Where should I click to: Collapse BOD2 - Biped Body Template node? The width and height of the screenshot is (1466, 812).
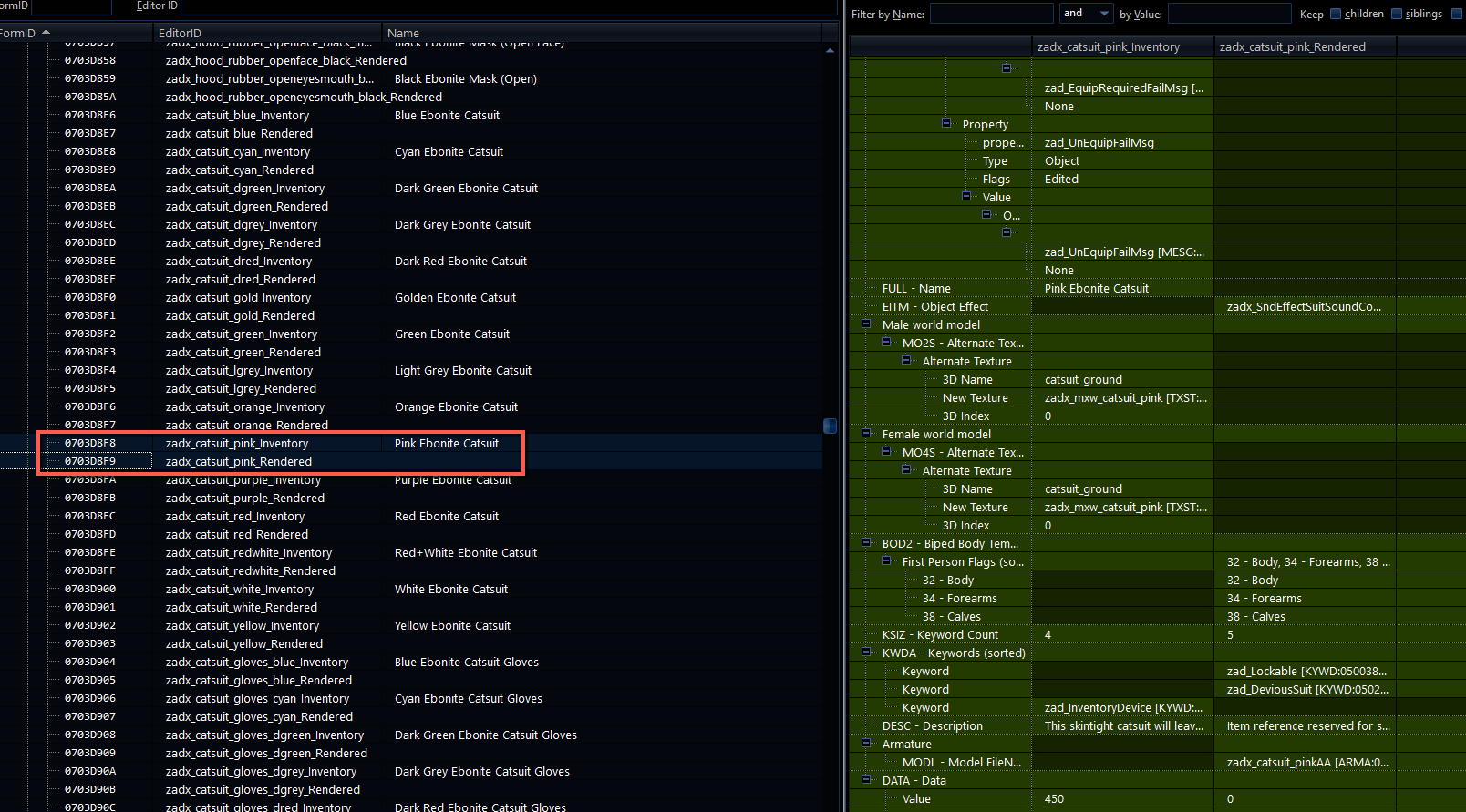[x=866, y=542]
